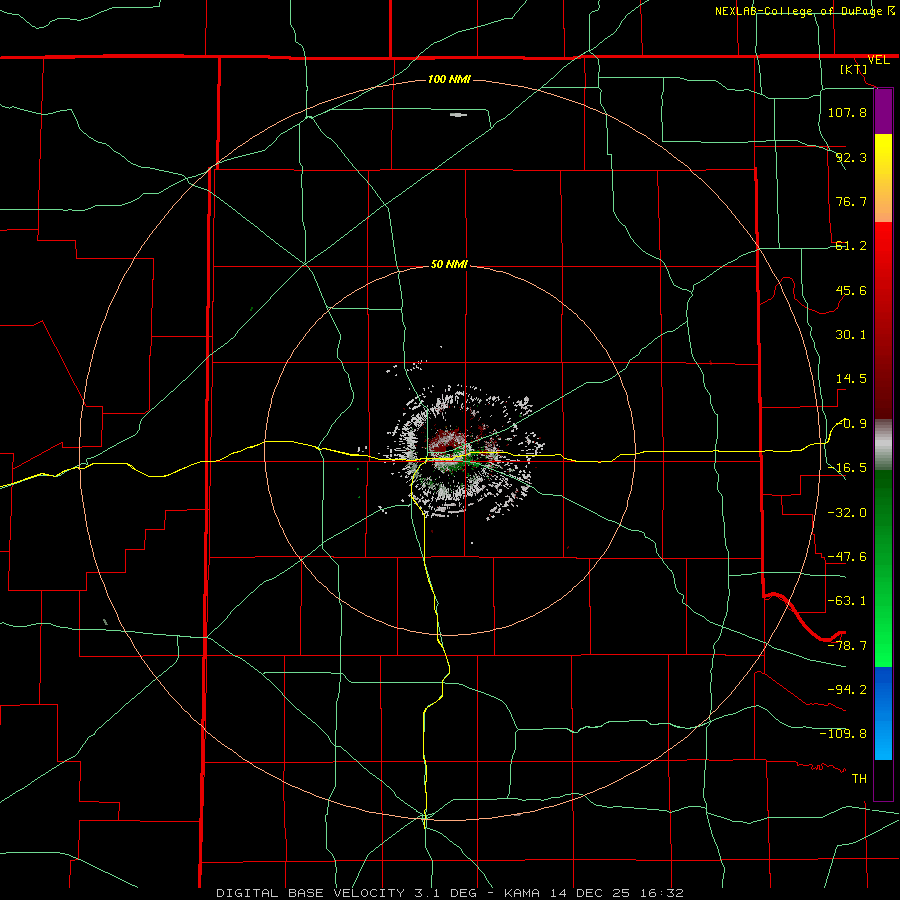Click the gray segment of the color bar

(x=883, y=445)
